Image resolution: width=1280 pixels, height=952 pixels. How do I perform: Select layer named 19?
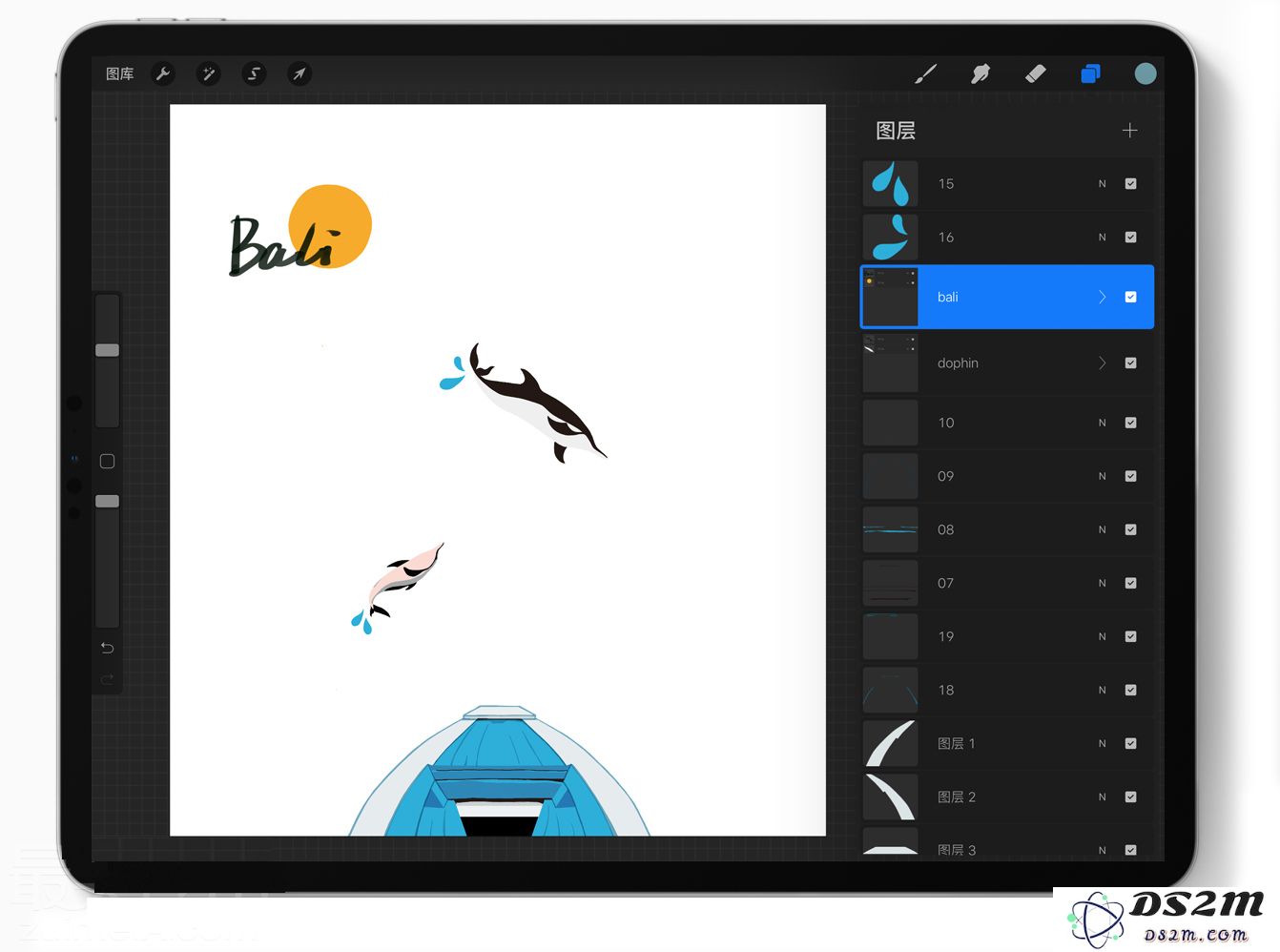pos(1007,636)
